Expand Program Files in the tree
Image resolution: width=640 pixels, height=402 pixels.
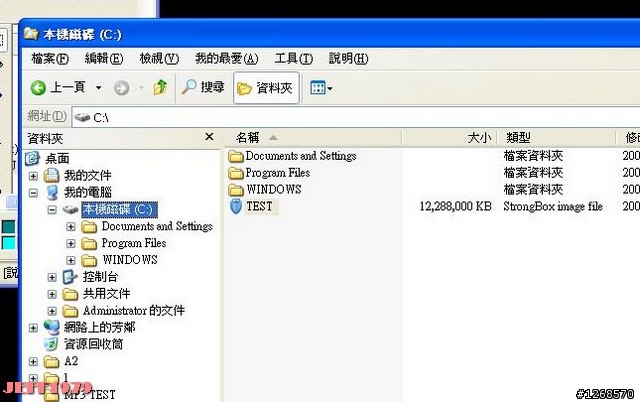(71, 243)
